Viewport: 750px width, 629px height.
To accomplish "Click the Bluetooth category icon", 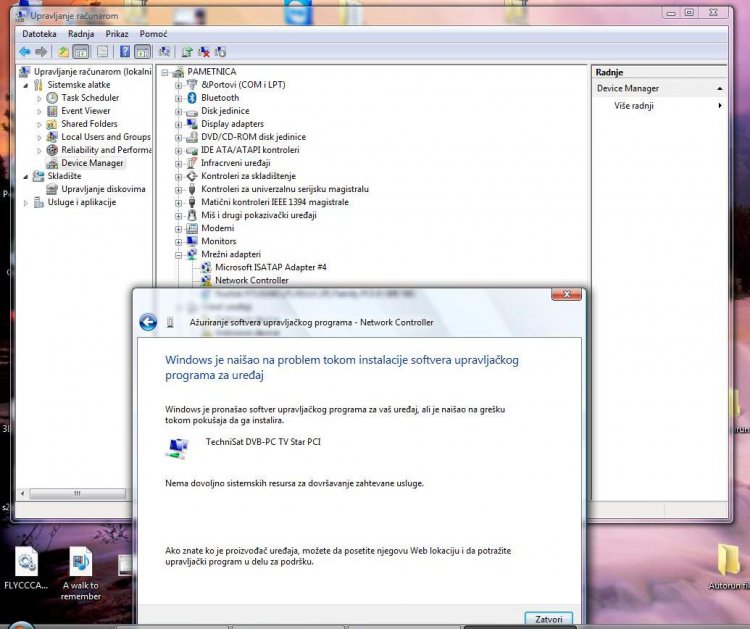I will click(192, 98).
